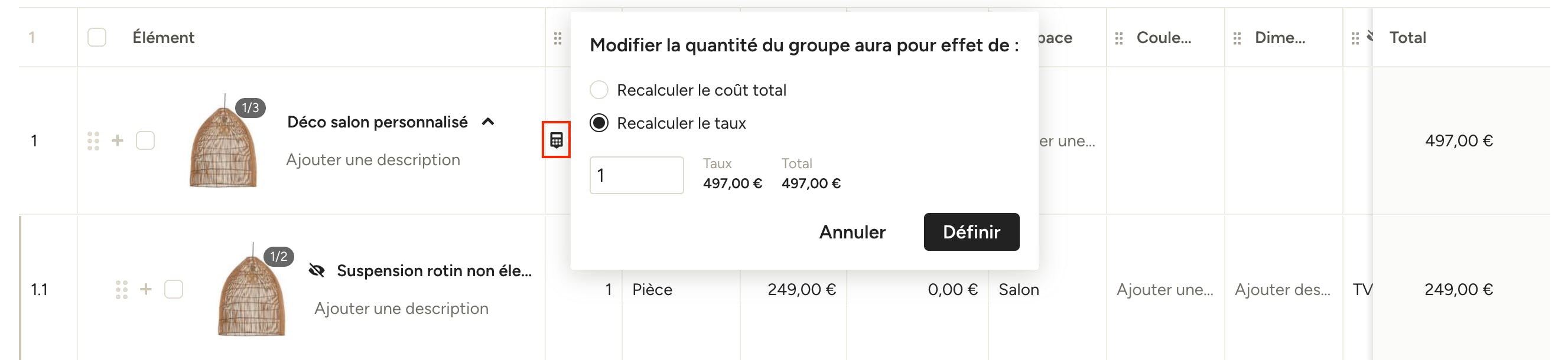Click Annuler to dismiss the popup

coord(852,232)
